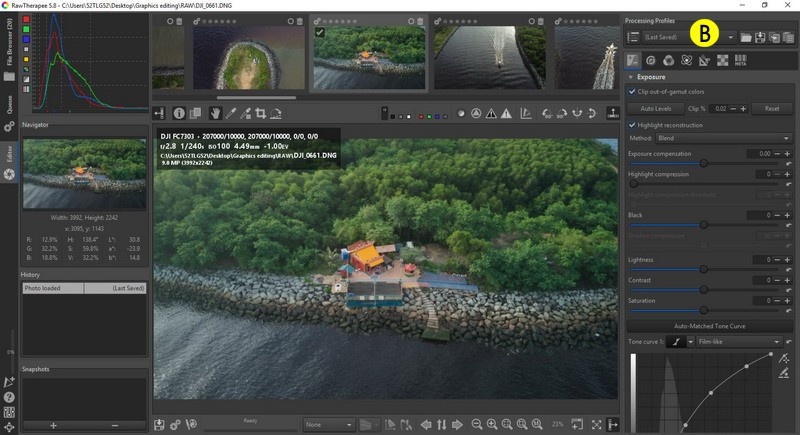800x435 pixels.
Task: Toggle the clipped highlight indication warning icon
Action: 505,114
